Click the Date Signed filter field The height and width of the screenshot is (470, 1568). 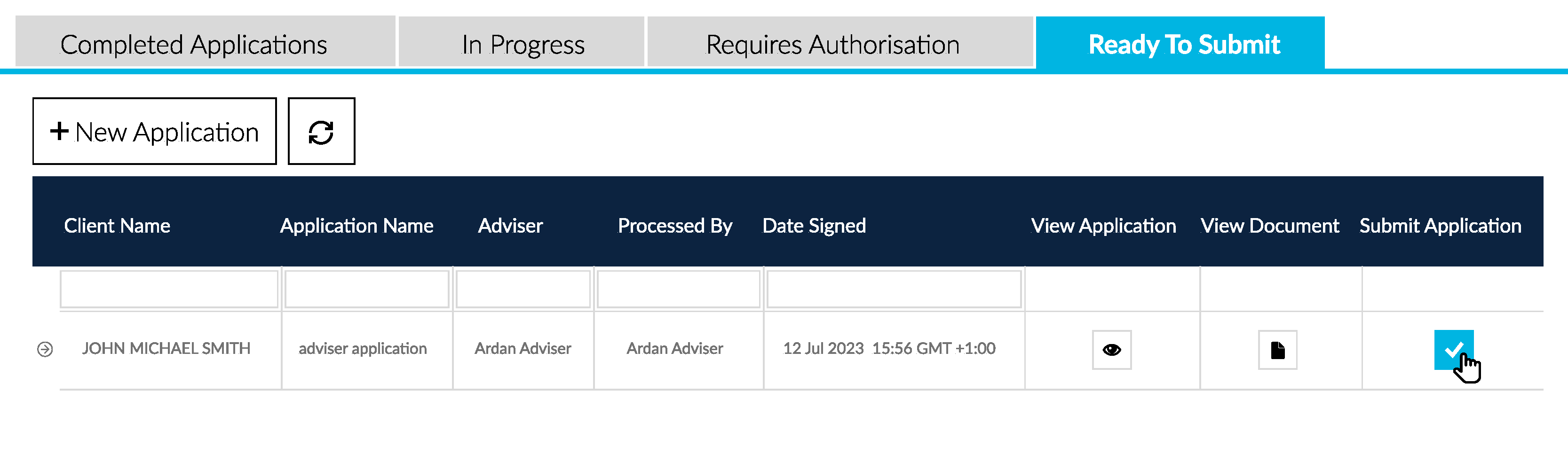click(x=893, y=290)
